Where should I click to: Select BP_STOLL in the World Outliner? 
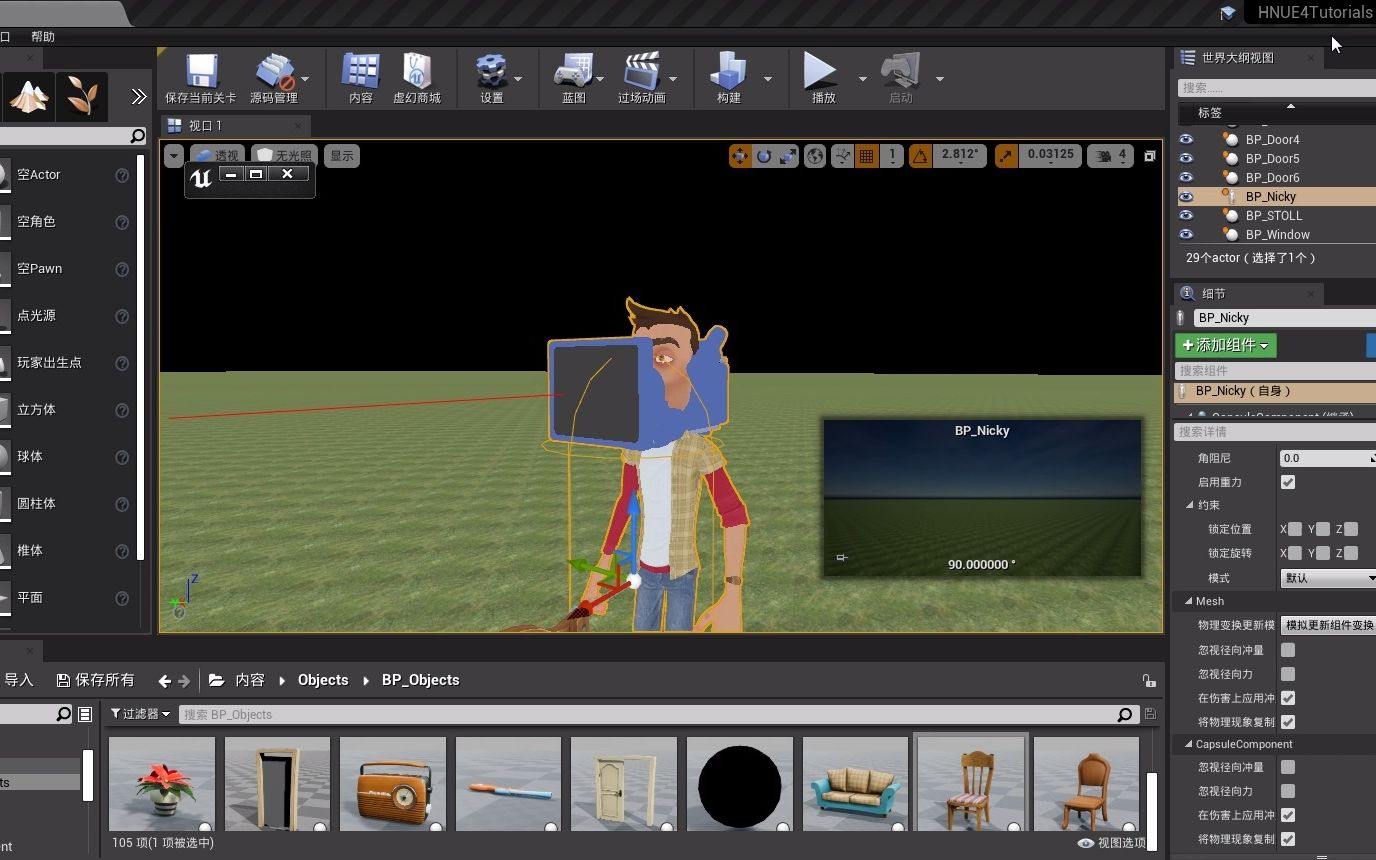coord(1274,216)
